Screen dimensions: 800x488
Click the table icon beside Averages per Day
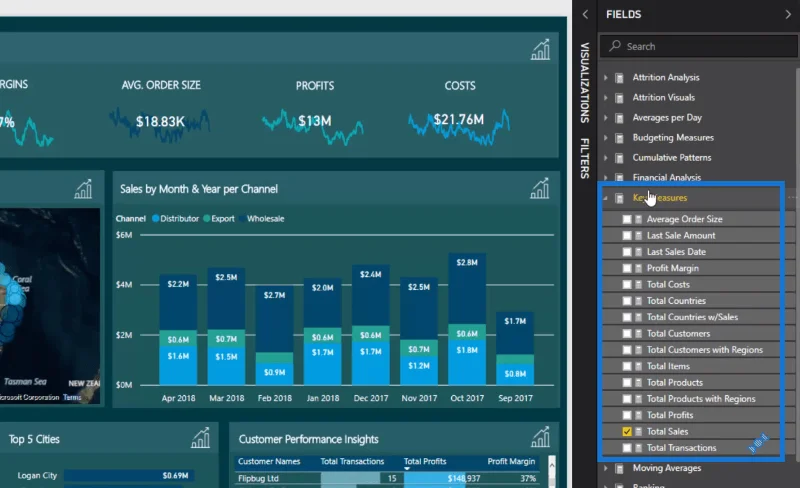click(619, 118)
